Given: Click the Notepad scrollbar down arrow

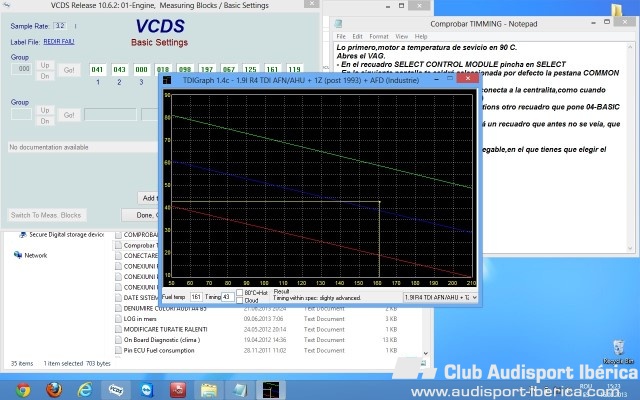Looking at the screenshot, I should coord(631,248).
